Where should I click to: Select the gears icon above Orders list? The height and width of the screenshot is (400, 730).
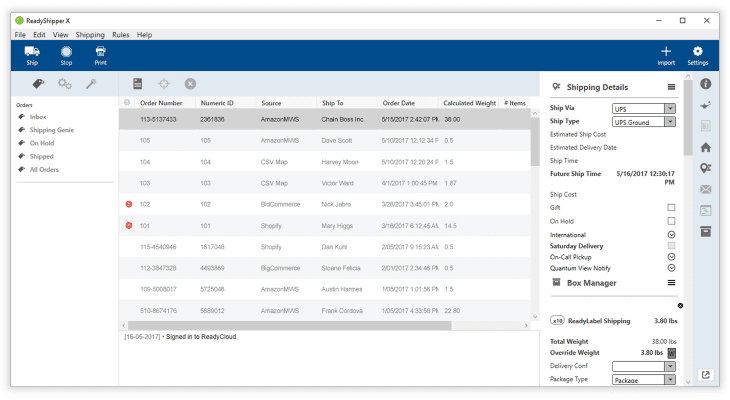tap(65, 84)
